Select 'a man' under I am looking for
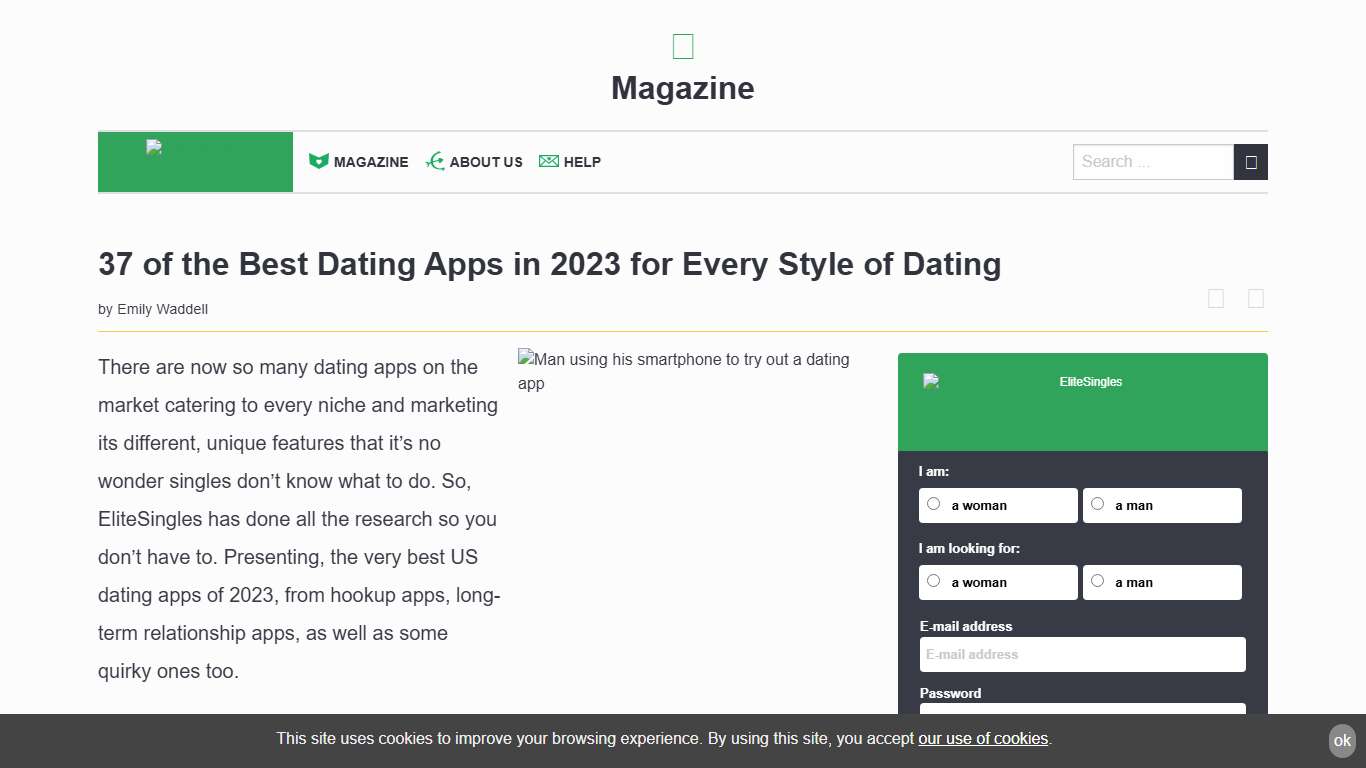The height and width of the screenshot is (768, 1366). (x=1097, y=580)
